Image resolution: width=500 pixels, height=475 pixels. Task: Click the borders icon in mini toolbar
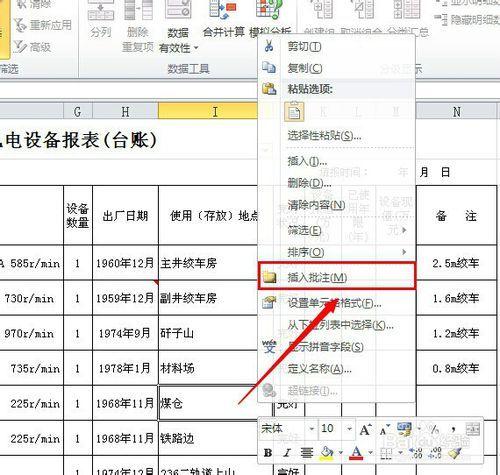tap(386, 453)
